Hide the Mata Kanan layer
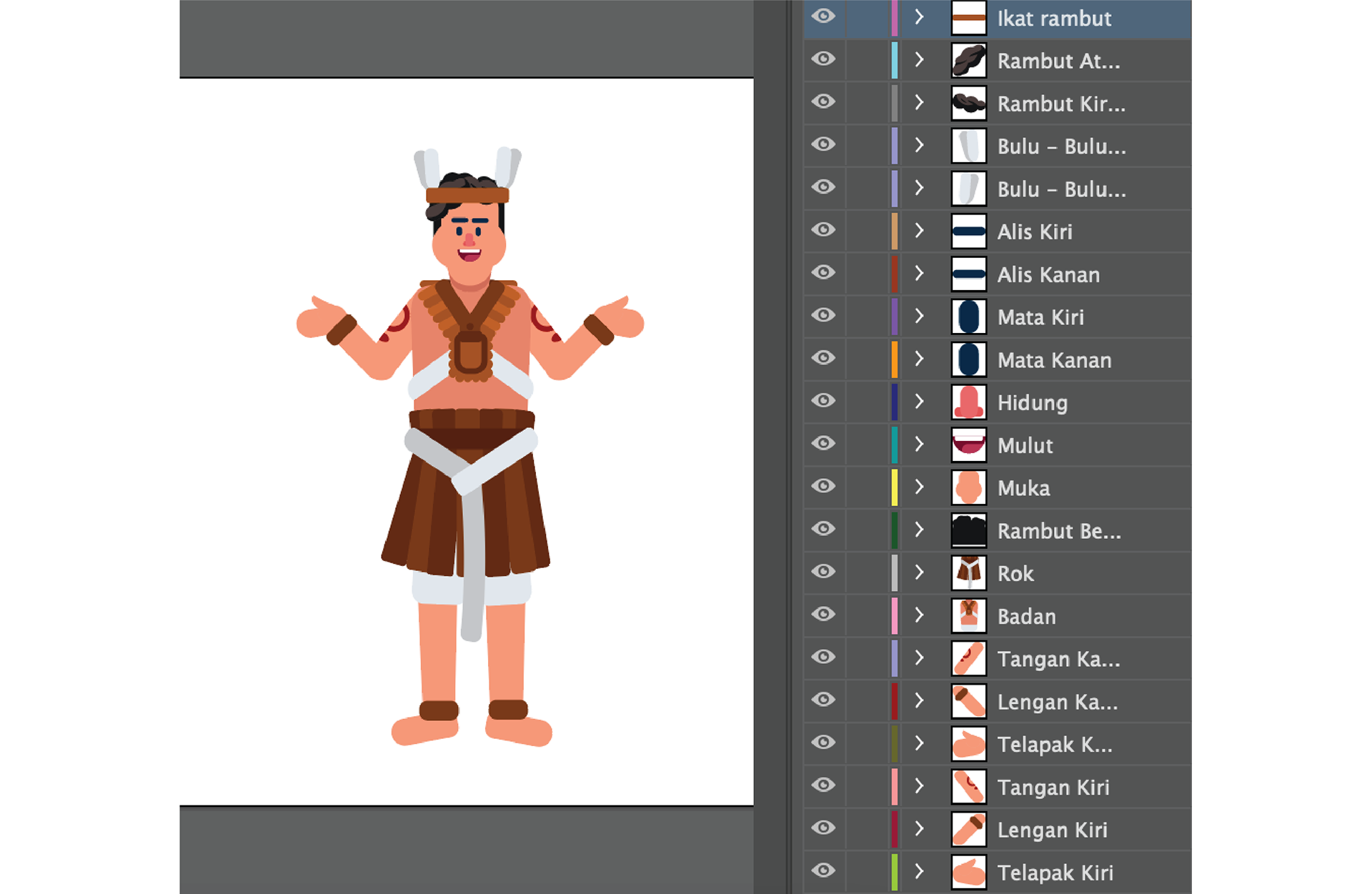 point(823,357)
